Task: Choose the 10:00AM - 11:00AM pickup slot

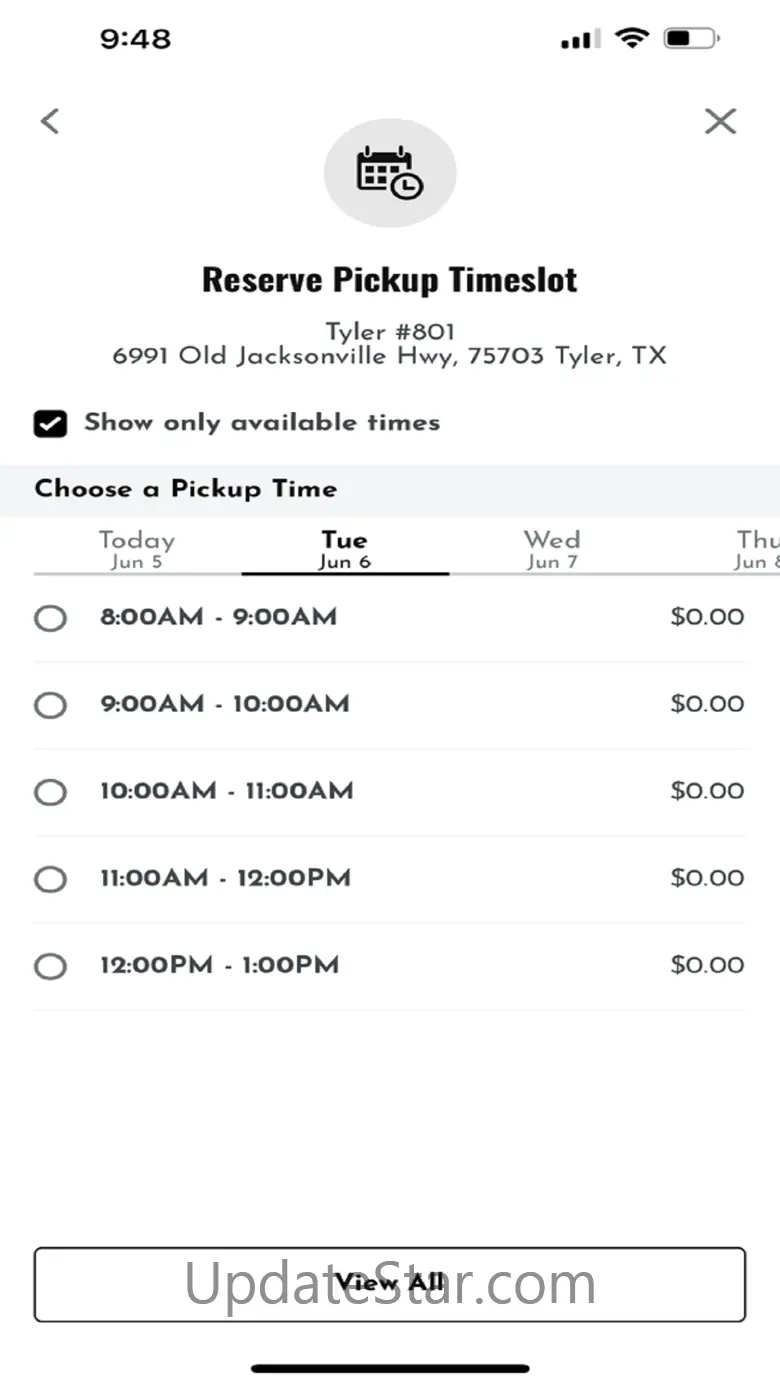Action: [x=50, y=793]
